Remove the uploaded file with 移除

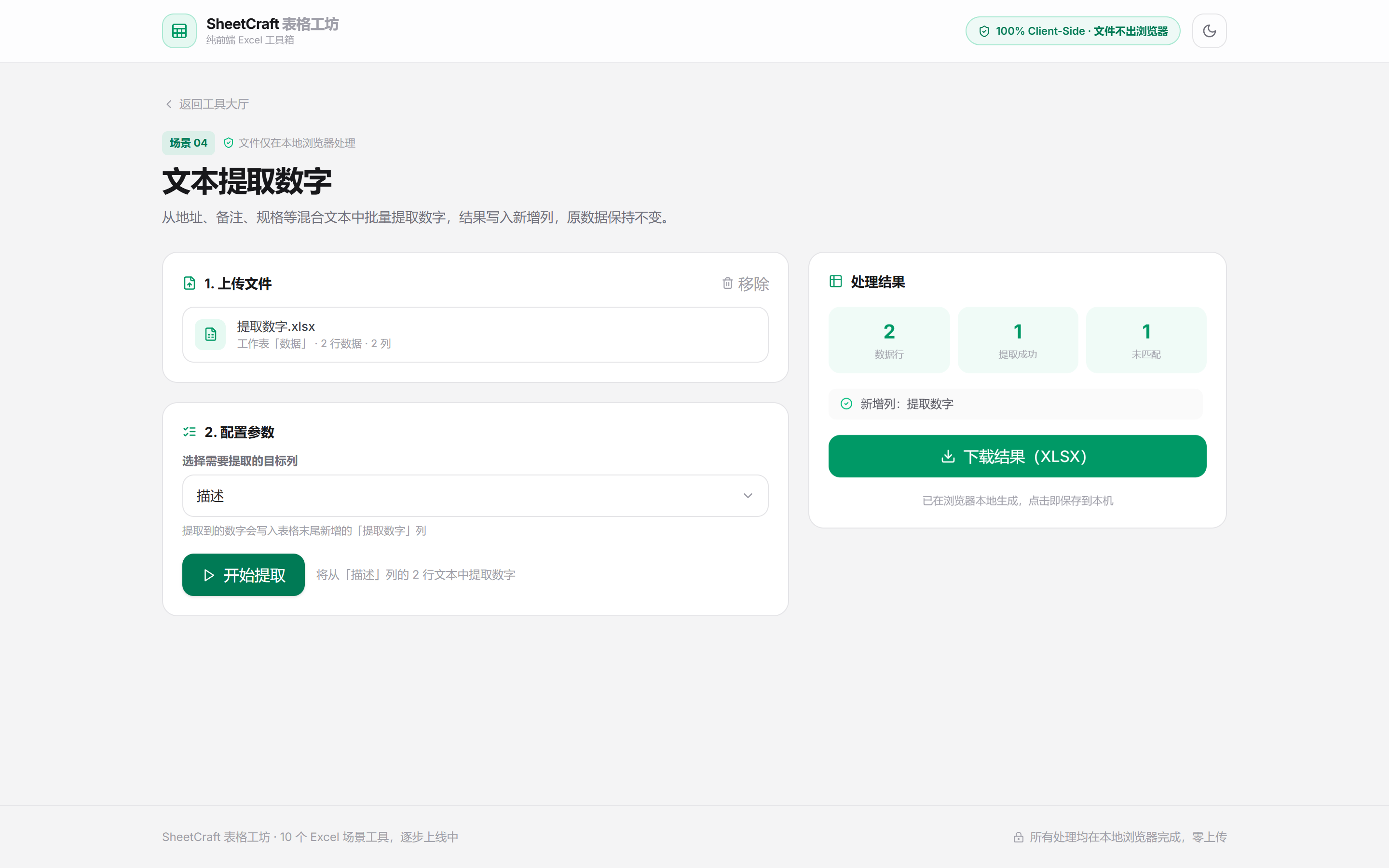746,284
